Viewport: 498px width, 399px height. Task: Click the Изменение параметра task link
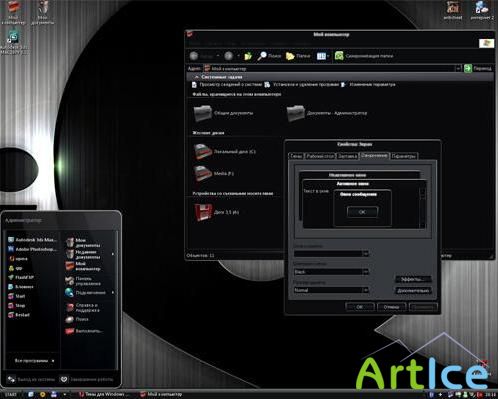368,85
